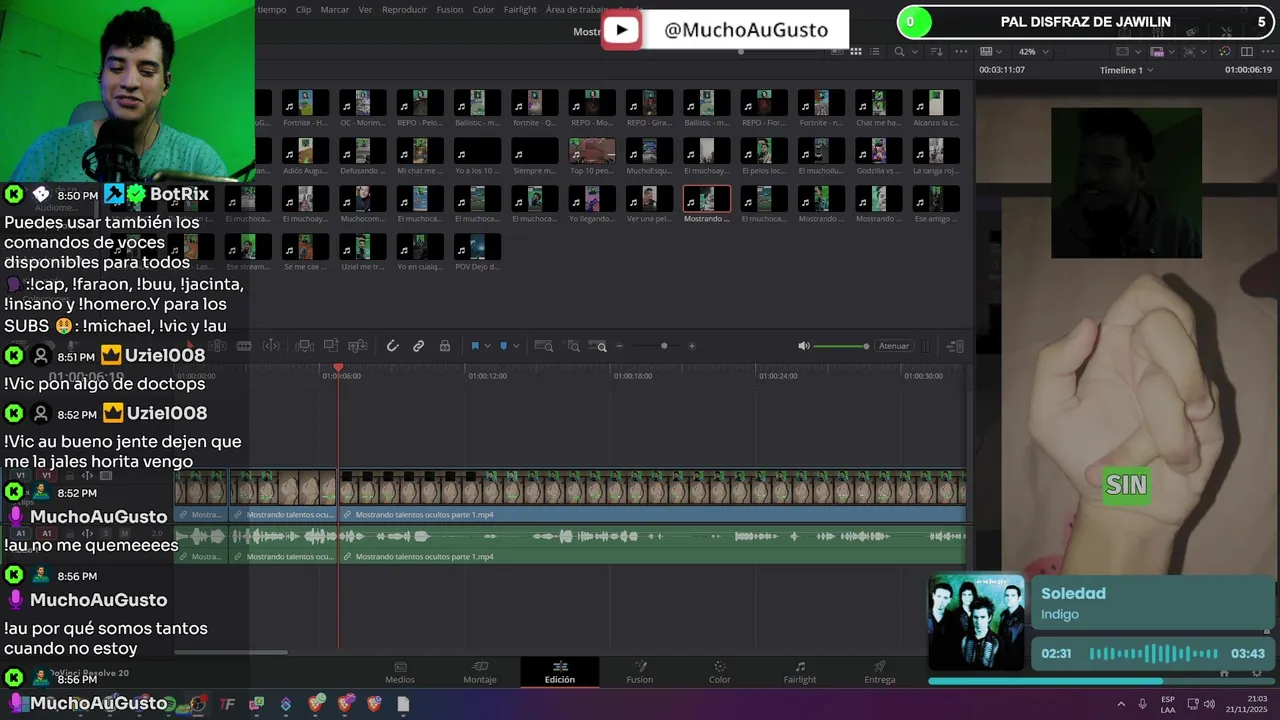Switch media pool to list view
The width and height of the screenshot is (1280, 720).
pyautogui.click(x=875, y=52)
